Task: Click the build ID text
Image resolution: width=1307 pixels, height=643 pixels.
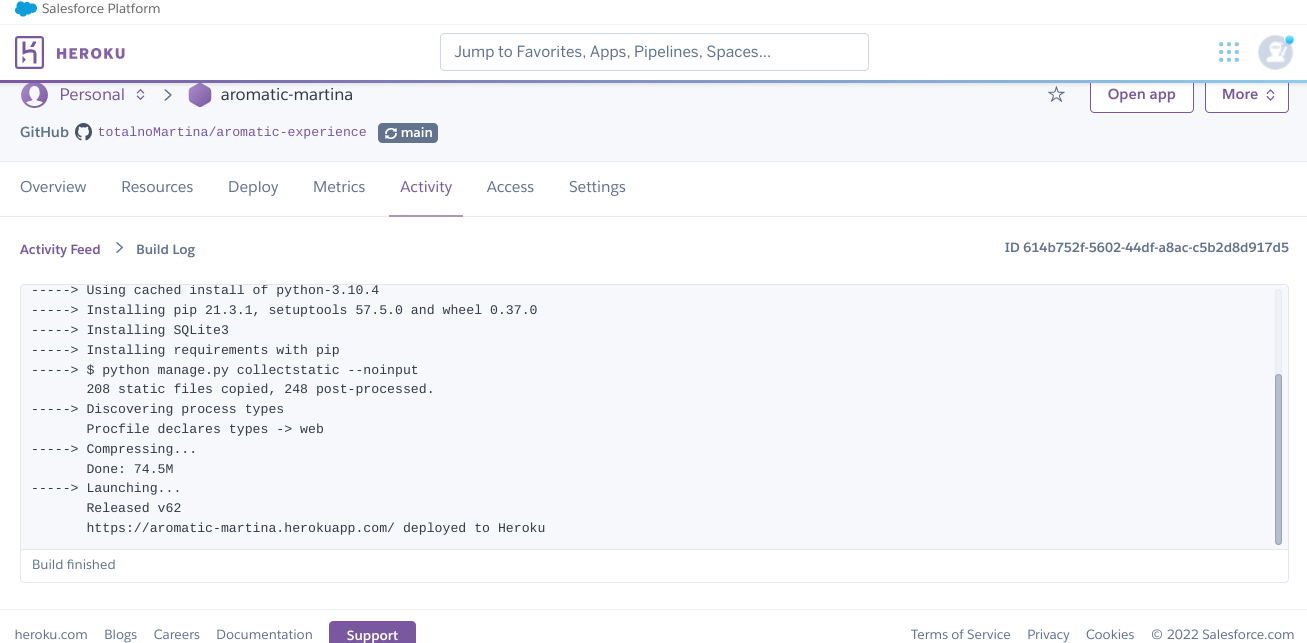Action: click(1146, 248)
